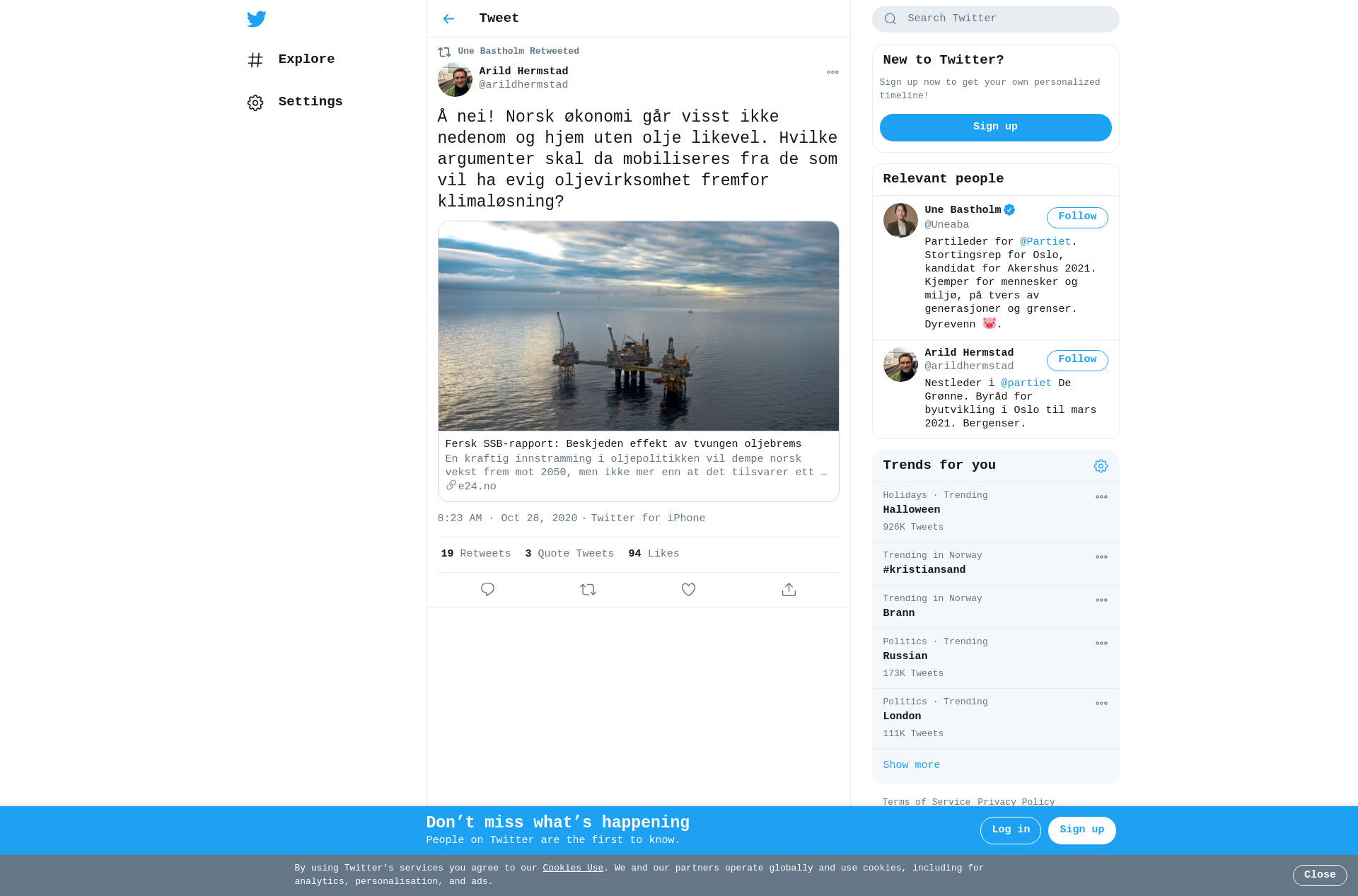Viewport: 1358px width, 896px height.
Task: Like the tweet with the heart icon
Action: tap(688, 590)
